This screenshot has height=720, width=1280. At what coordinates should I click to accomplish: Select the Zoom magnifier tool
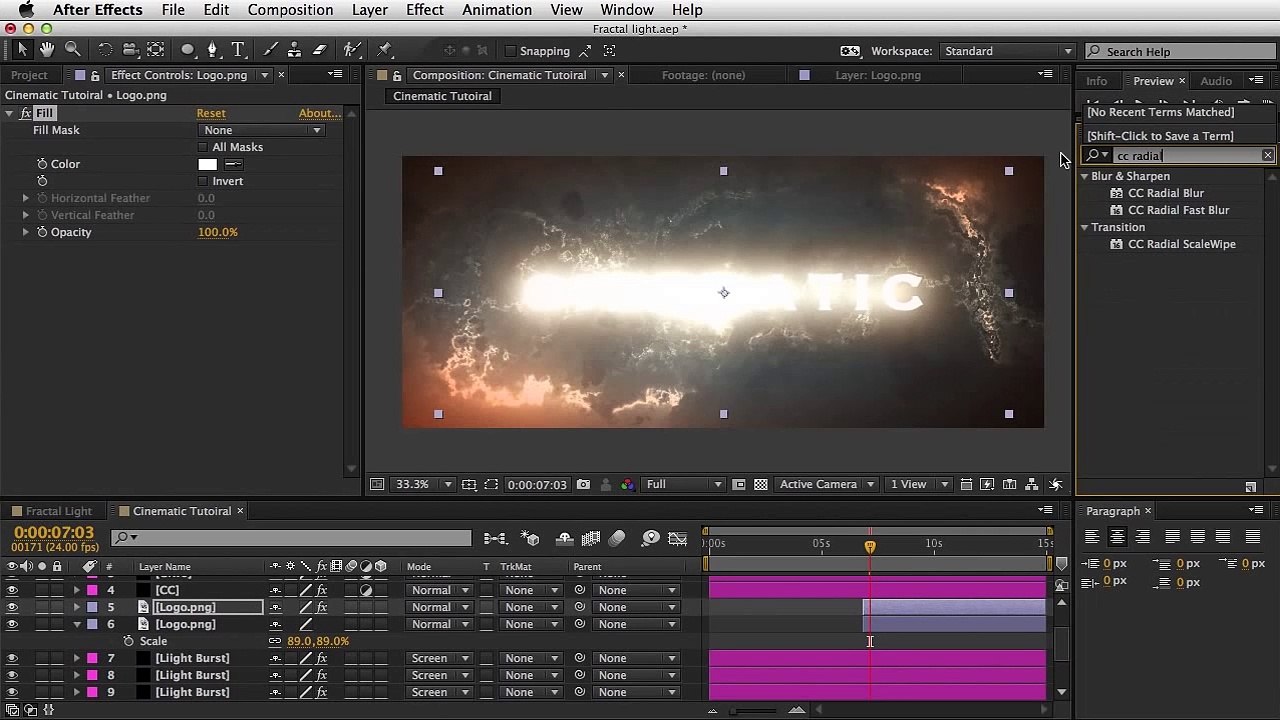(72, 49)
